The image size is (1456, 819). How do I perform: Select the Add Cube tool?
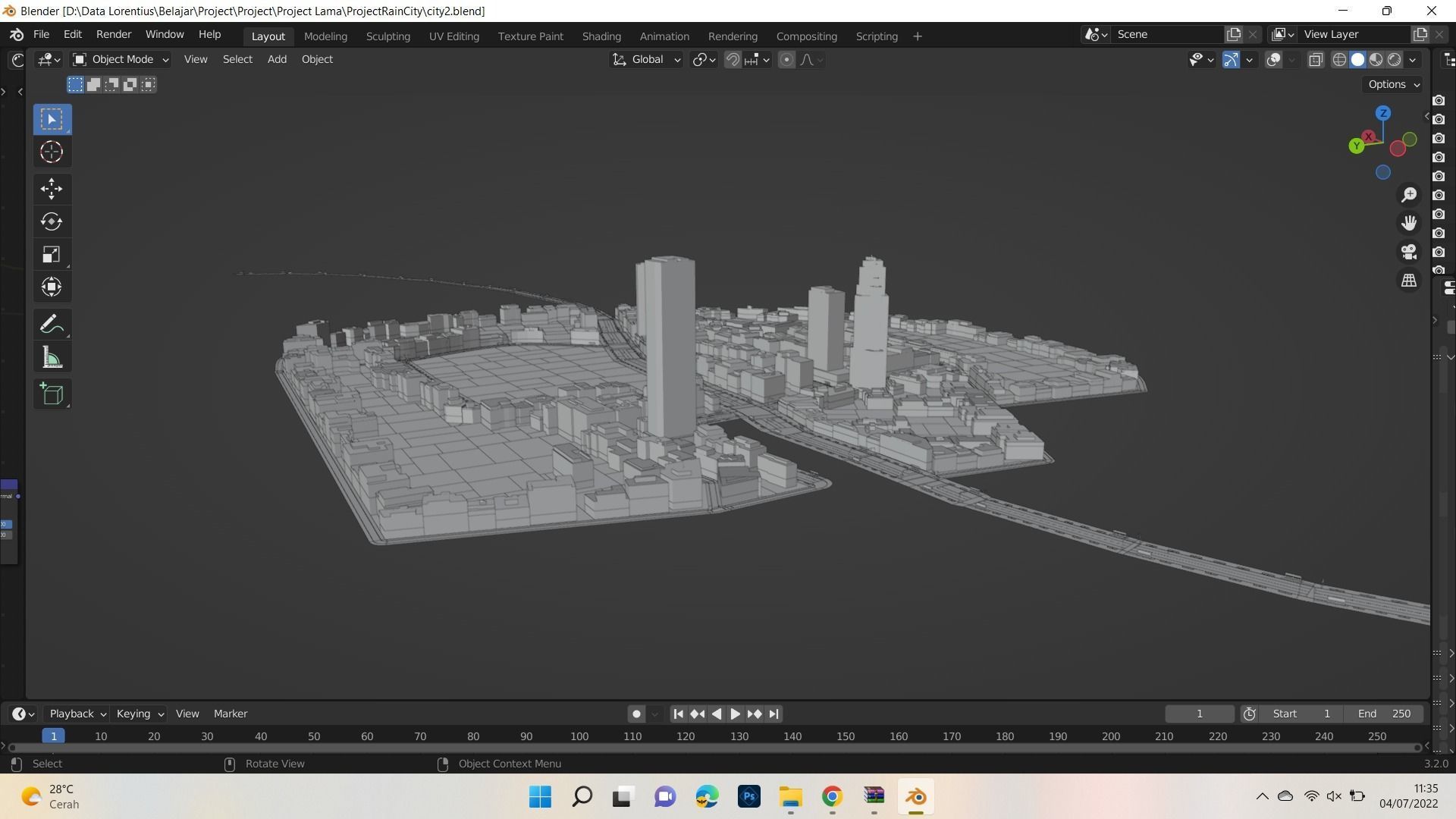point(52,394)
